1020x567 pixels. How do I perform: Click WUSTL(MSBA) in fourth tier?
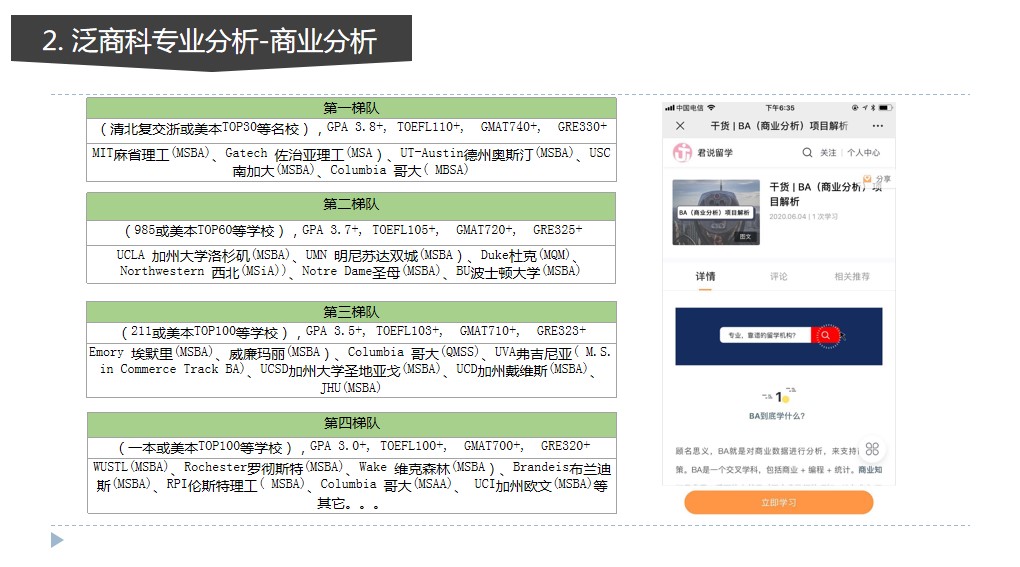pyautogui.click(x=131, y=467)
